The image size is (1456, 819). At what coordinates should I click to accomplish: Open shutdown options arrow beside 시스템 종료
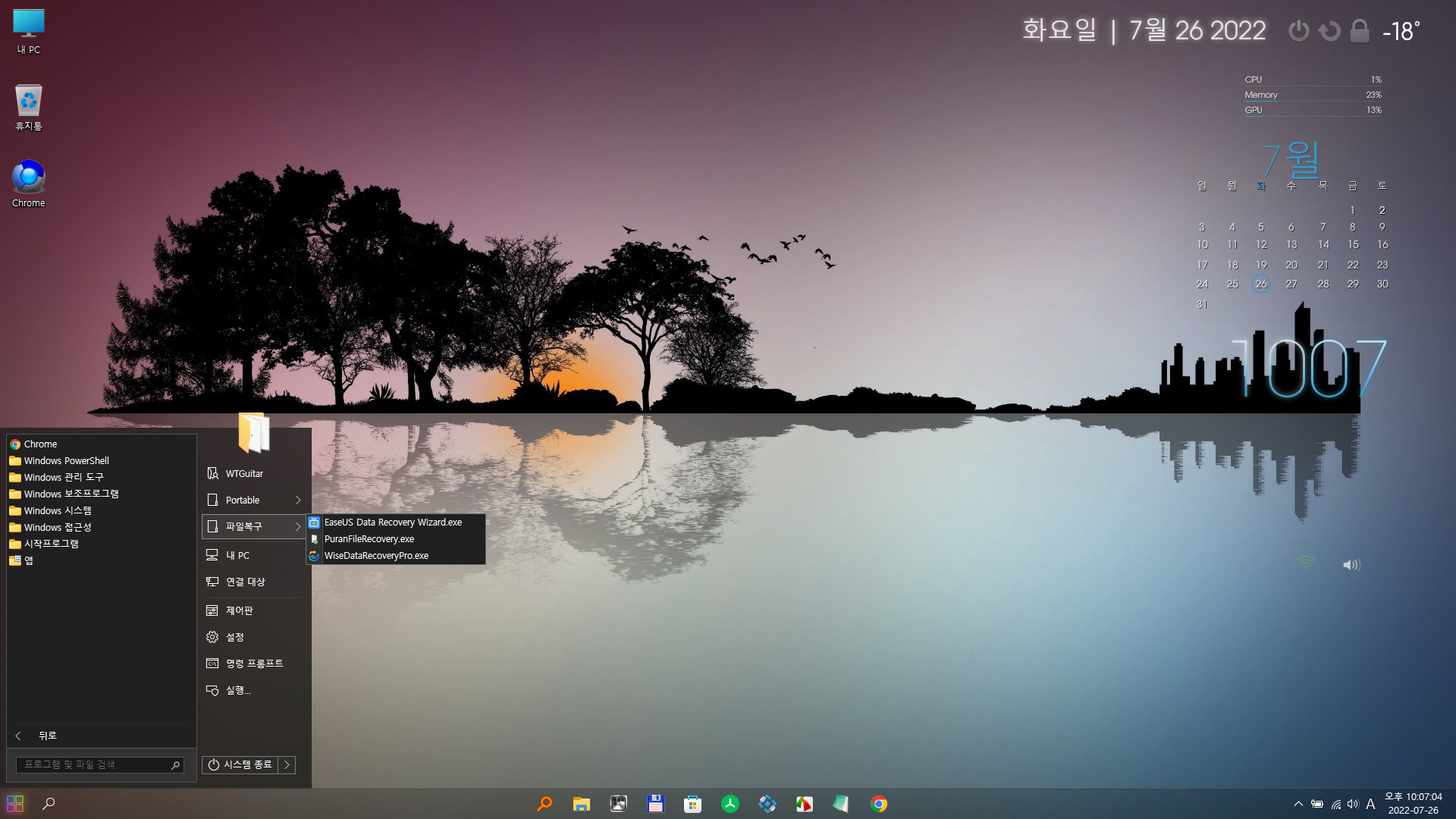click(x=287, y=764)
